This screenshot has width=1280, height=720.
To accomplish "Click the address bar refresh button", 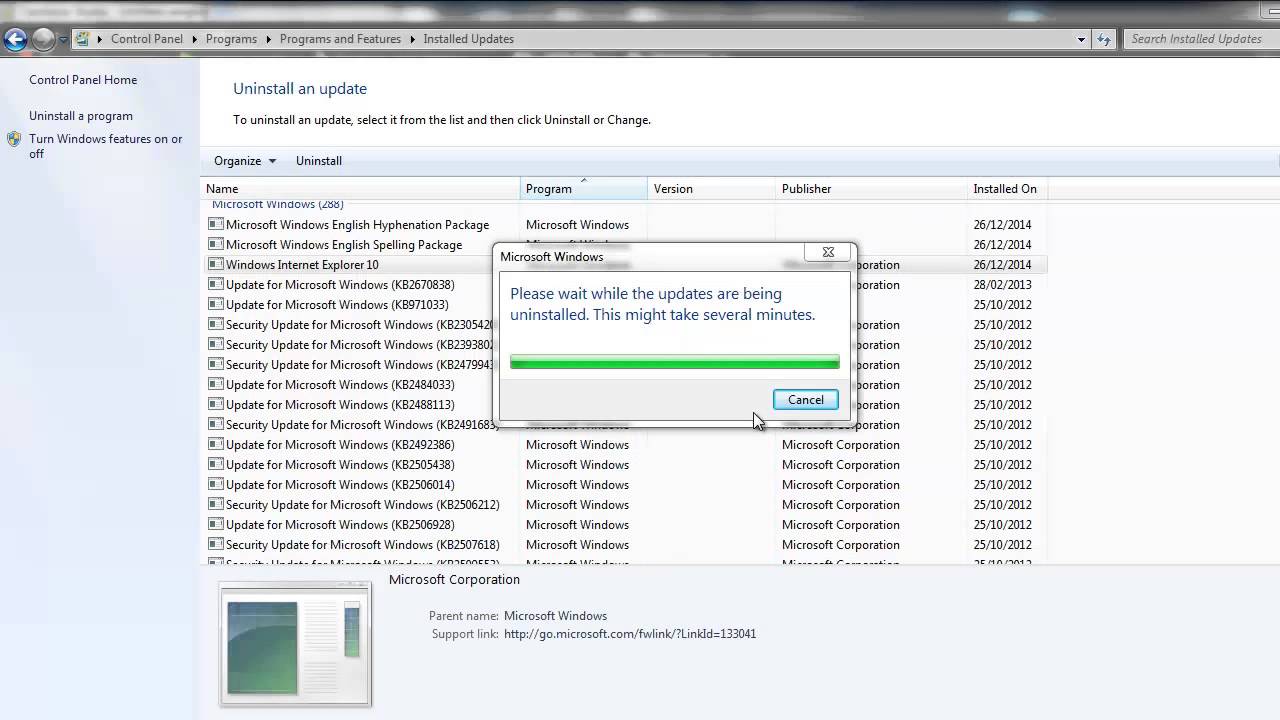I will (1104, 39).
